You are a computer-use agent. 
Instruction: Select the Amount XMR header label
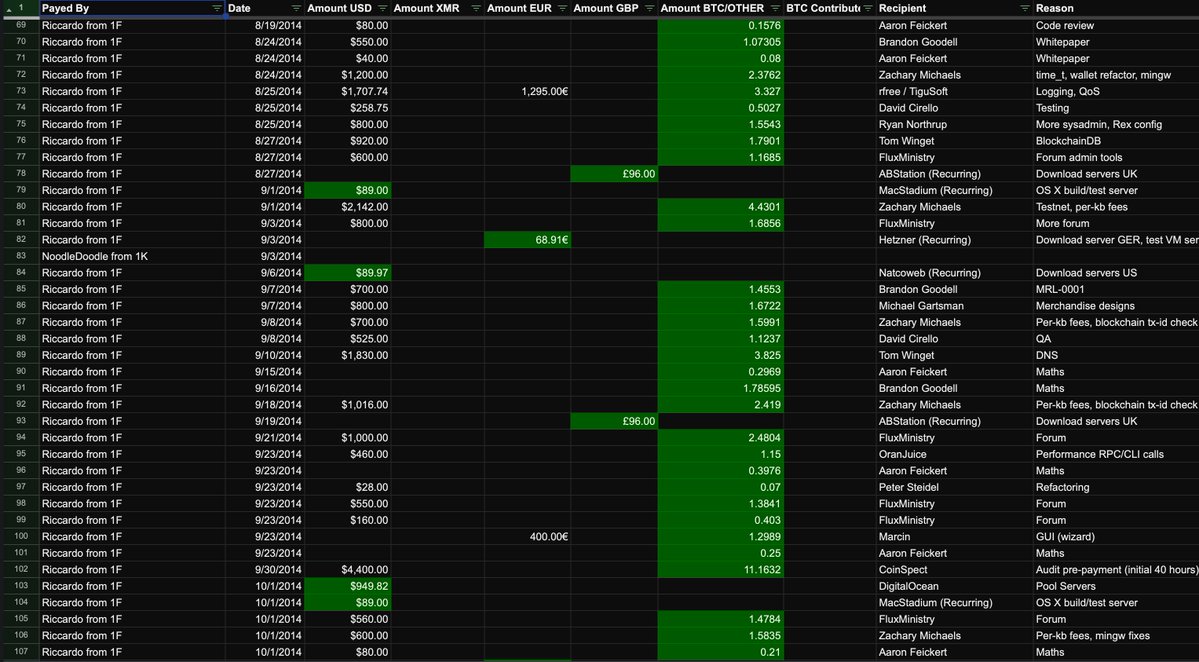(x=426, y=8)
